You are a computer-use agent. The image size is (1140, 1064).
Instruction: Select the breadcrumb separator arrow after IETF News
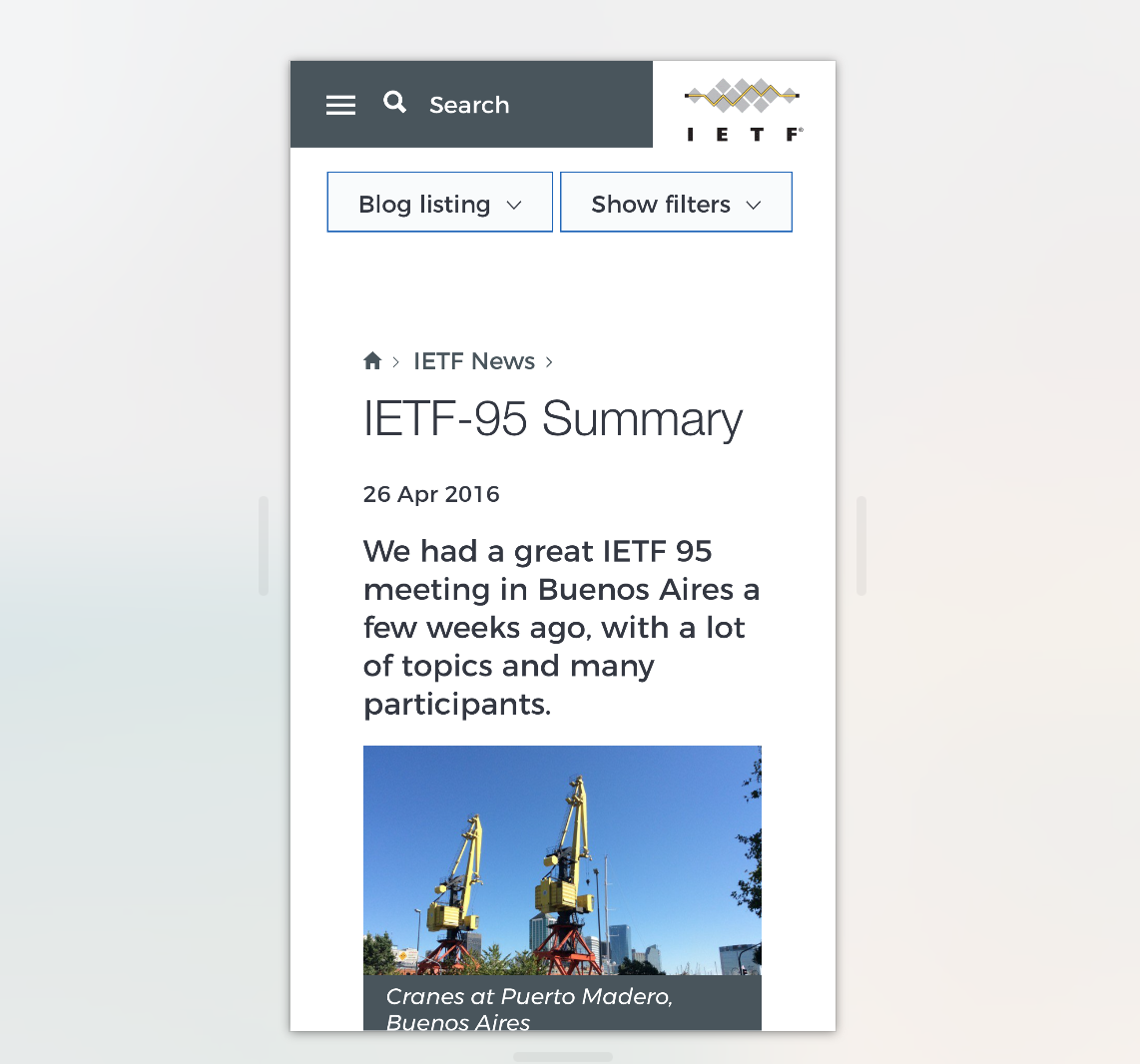[549, 362]
